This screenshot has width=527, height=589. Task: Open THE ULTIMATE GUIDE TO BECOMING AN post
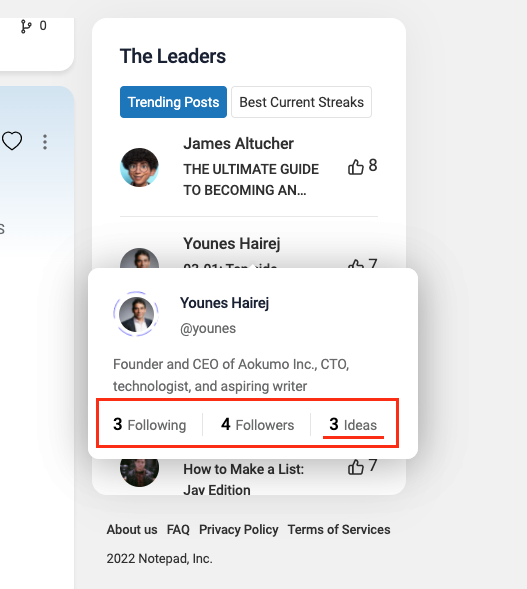251,180
